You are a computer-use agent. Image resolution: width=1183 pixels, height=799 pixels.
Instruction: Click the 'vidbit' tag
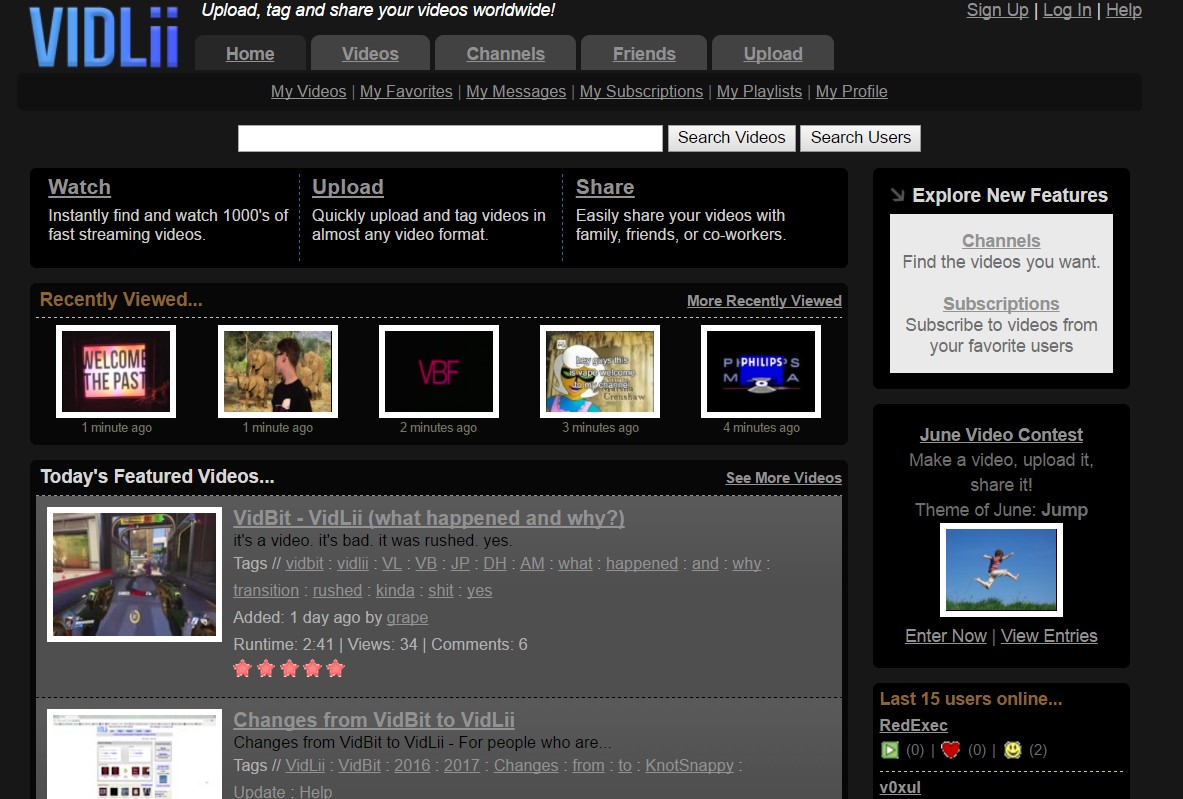304,564
